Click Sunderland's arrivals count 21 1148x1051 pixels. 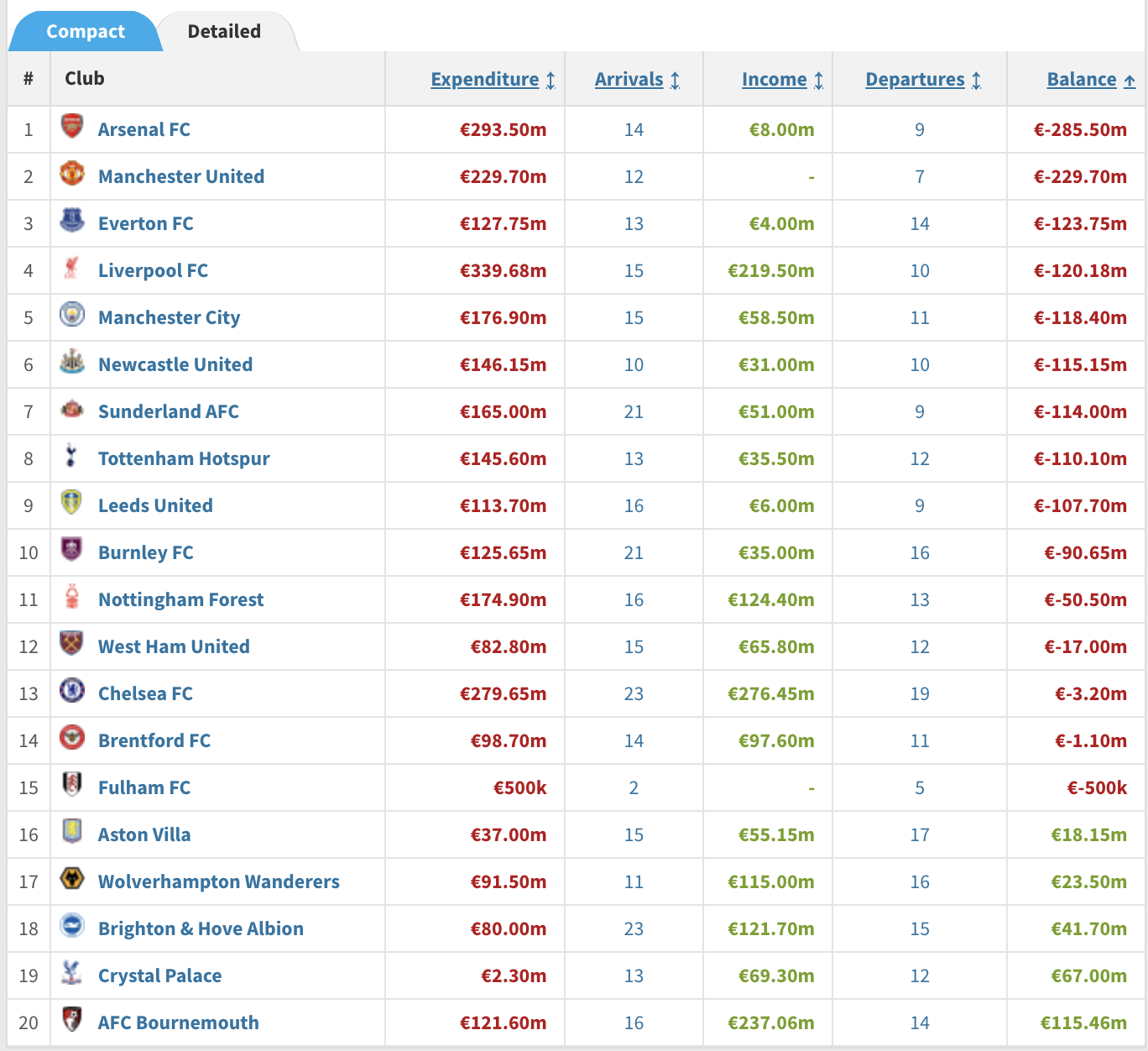coord(634,411)
